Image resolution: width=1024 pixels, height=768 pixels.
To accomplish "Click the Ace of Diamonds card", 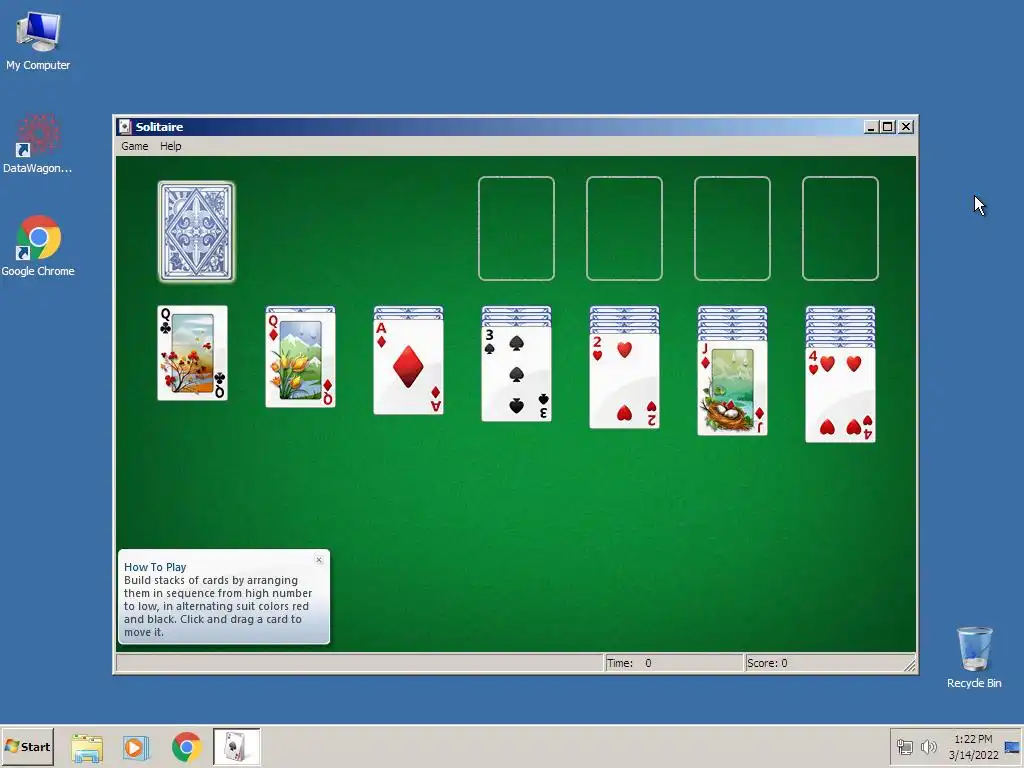I will [408, 367].
